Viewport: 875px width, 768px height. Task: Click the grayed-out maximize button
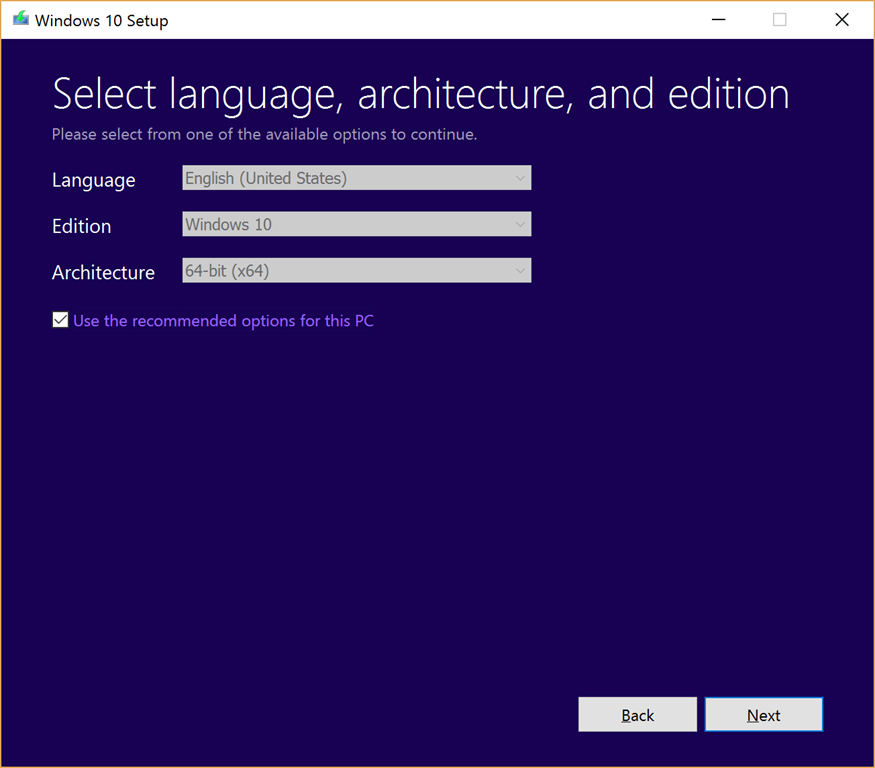780,20
